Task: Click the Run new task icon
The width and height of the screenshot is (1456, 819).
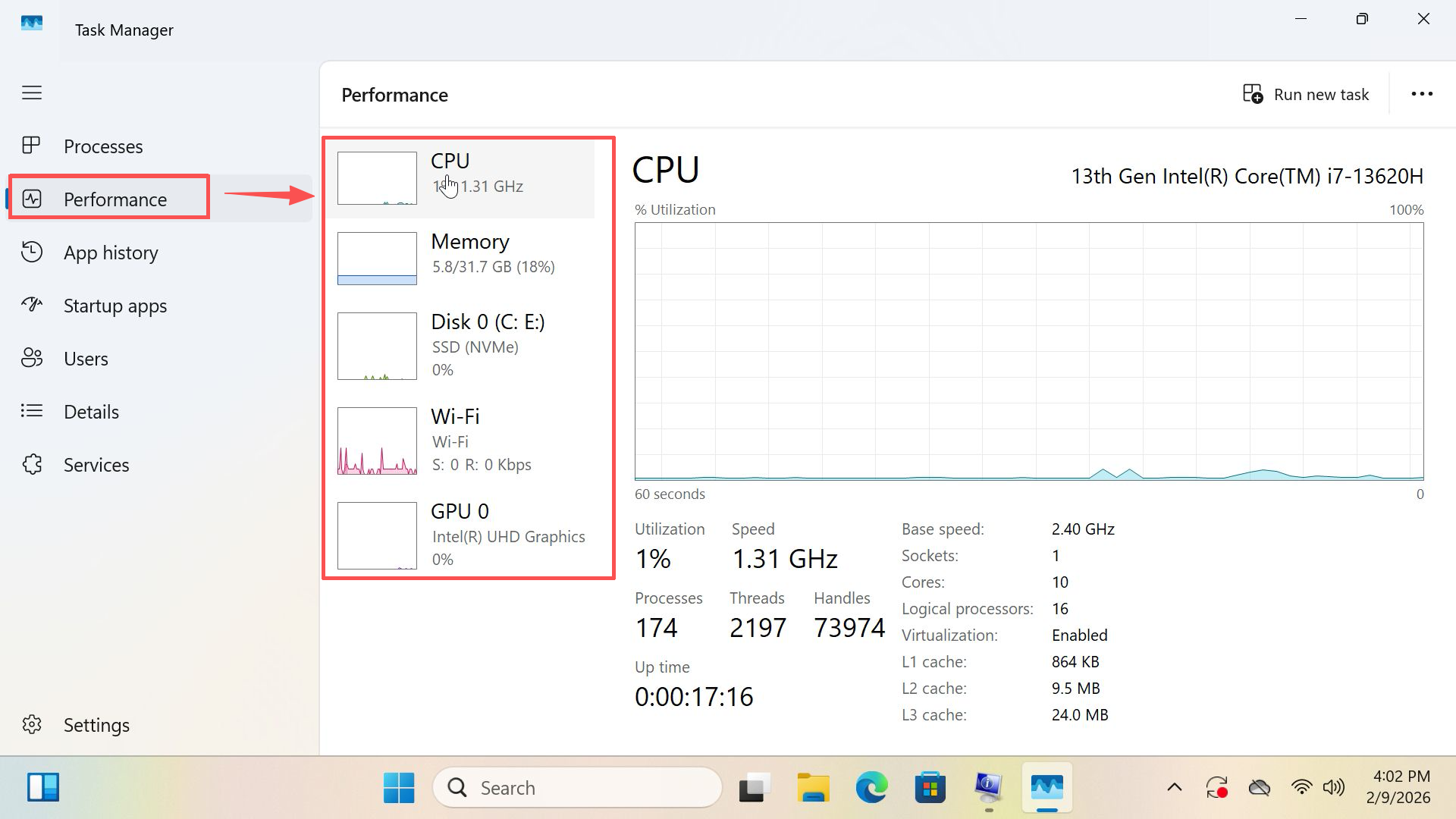Action: pos(1253,94)
